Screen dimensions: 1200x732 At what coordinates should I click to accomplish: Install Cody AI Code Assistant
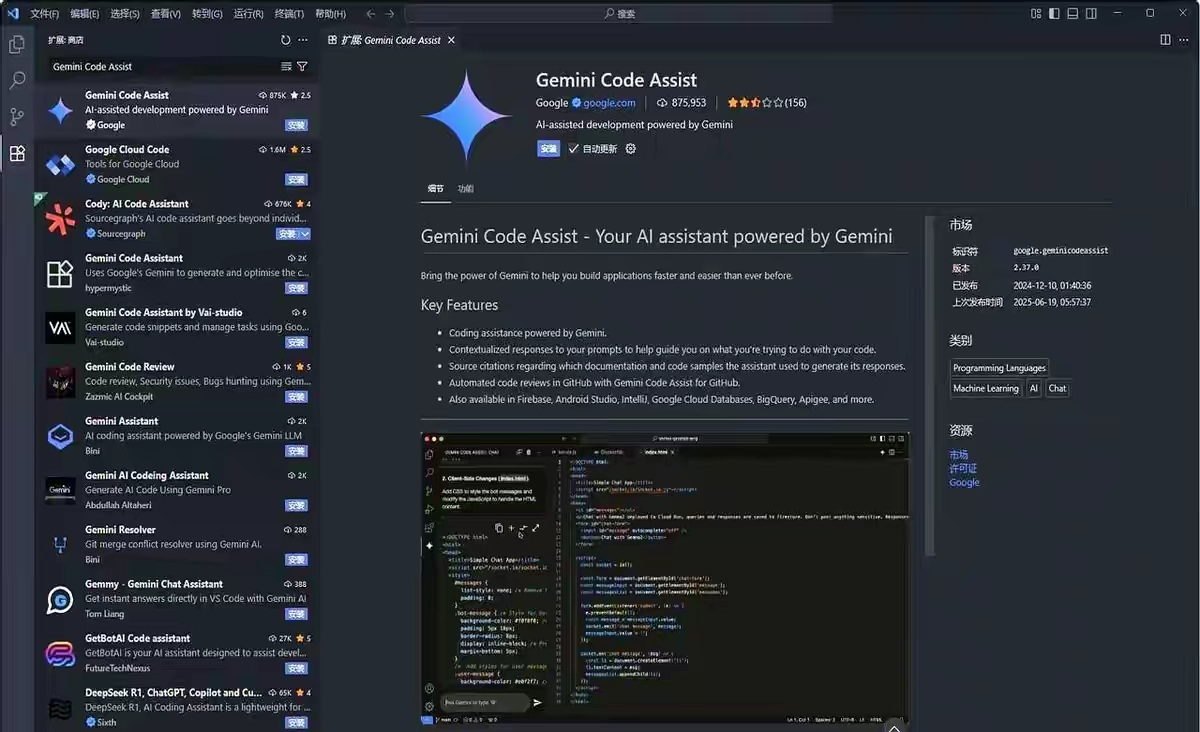point(287,234)
